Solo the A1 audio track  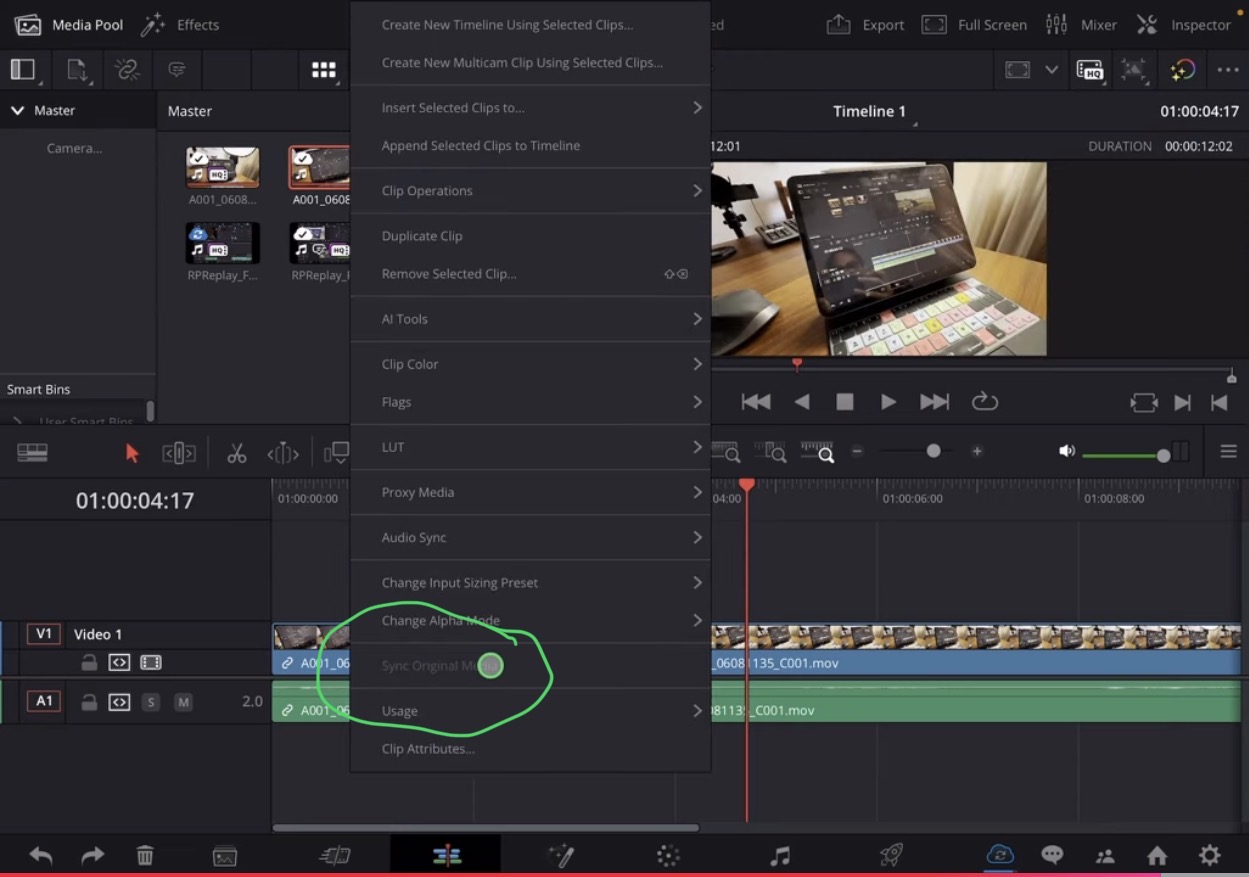click(151, 702)
